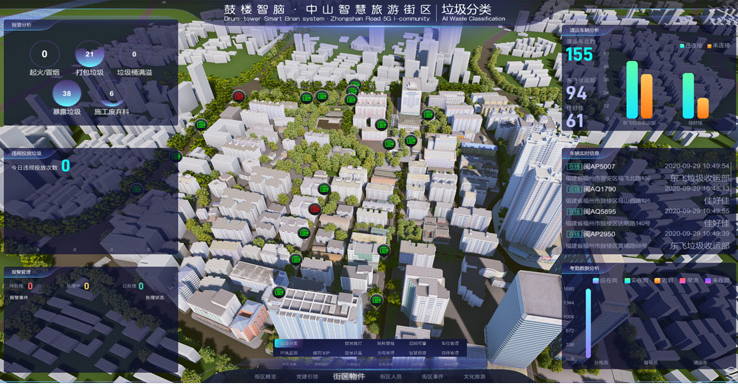Toggle the 未连接 orange legend item

718,46
